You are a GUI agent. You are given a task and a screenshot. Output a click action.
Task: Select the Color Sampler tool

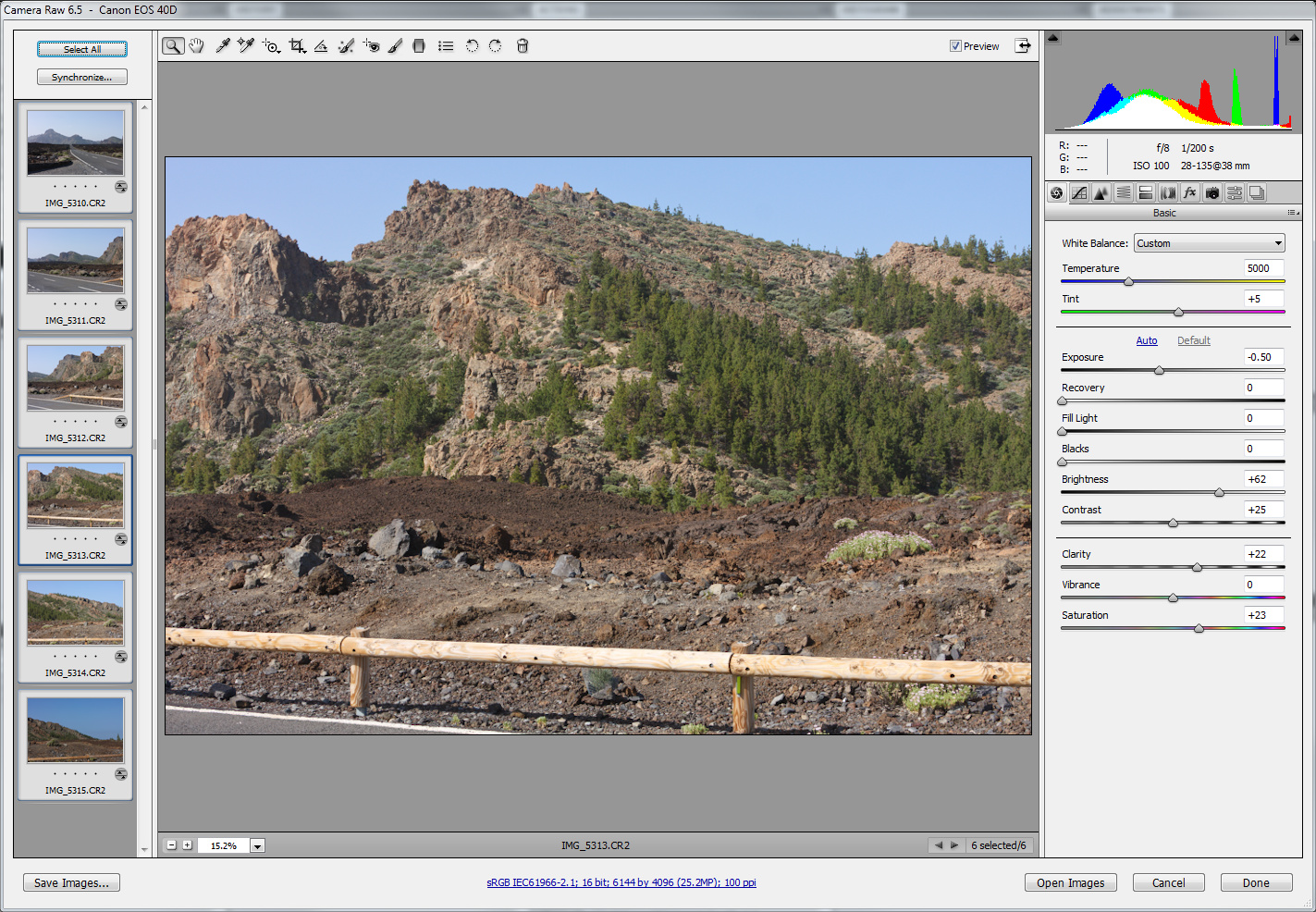[245, 46]
